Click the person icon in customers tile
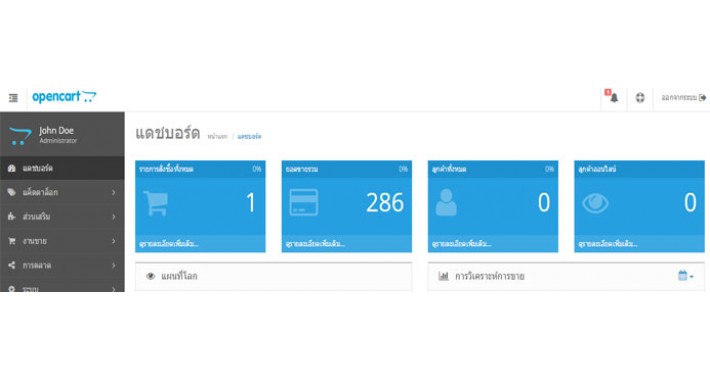Image resolution: width=710 pixels, height=380 pixels. [x=446, y=202]
